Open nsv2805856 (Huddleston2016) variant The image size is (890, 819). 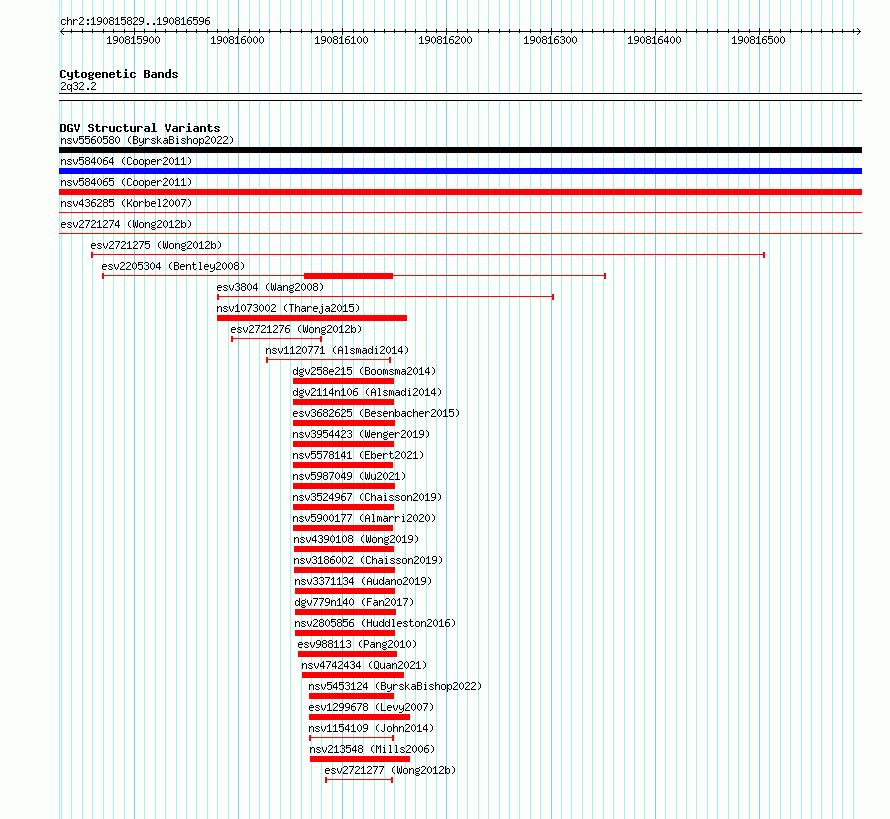tap(375, 623)
